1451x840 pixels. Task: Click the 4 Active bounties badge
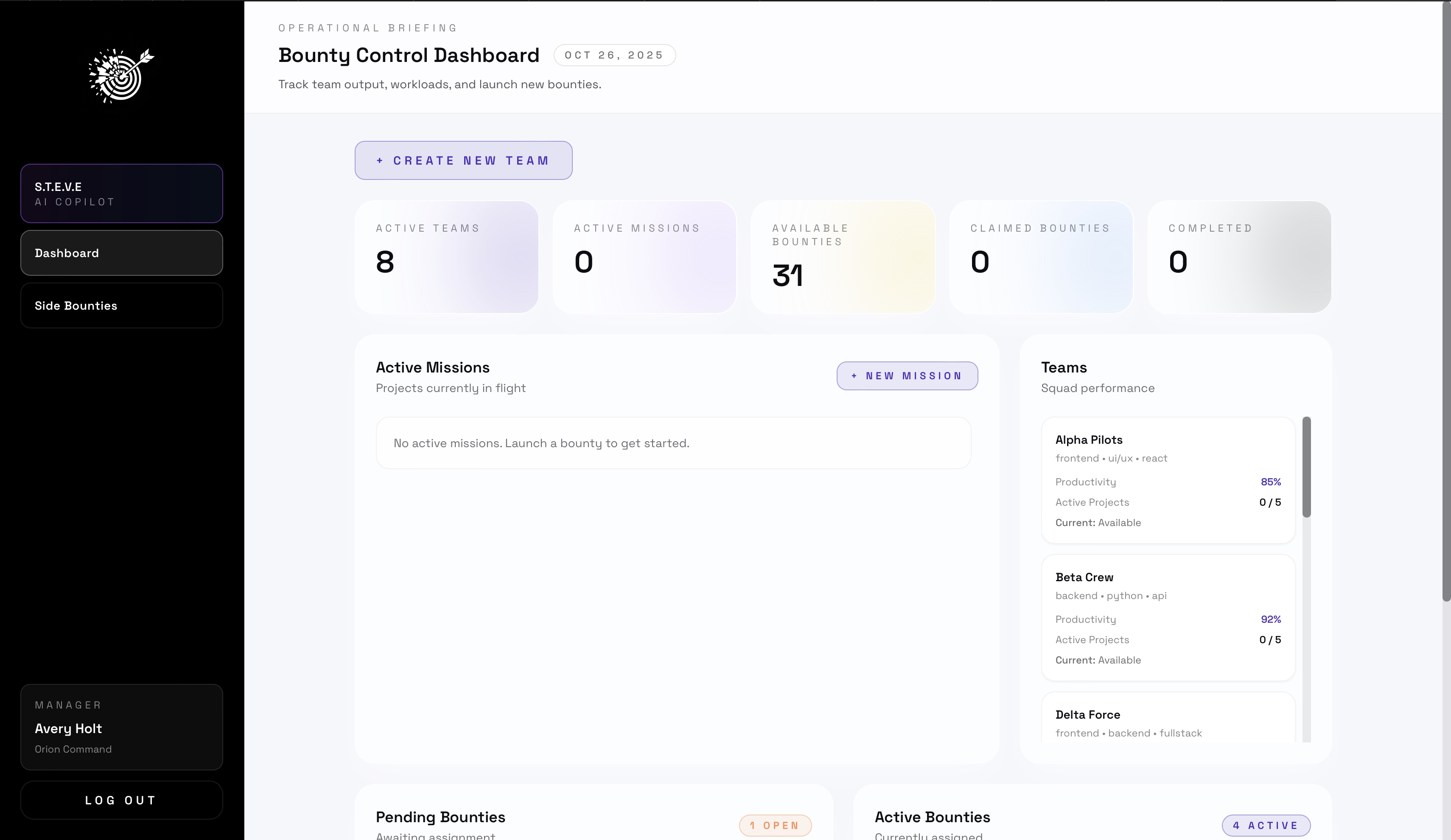[1266, 825]
